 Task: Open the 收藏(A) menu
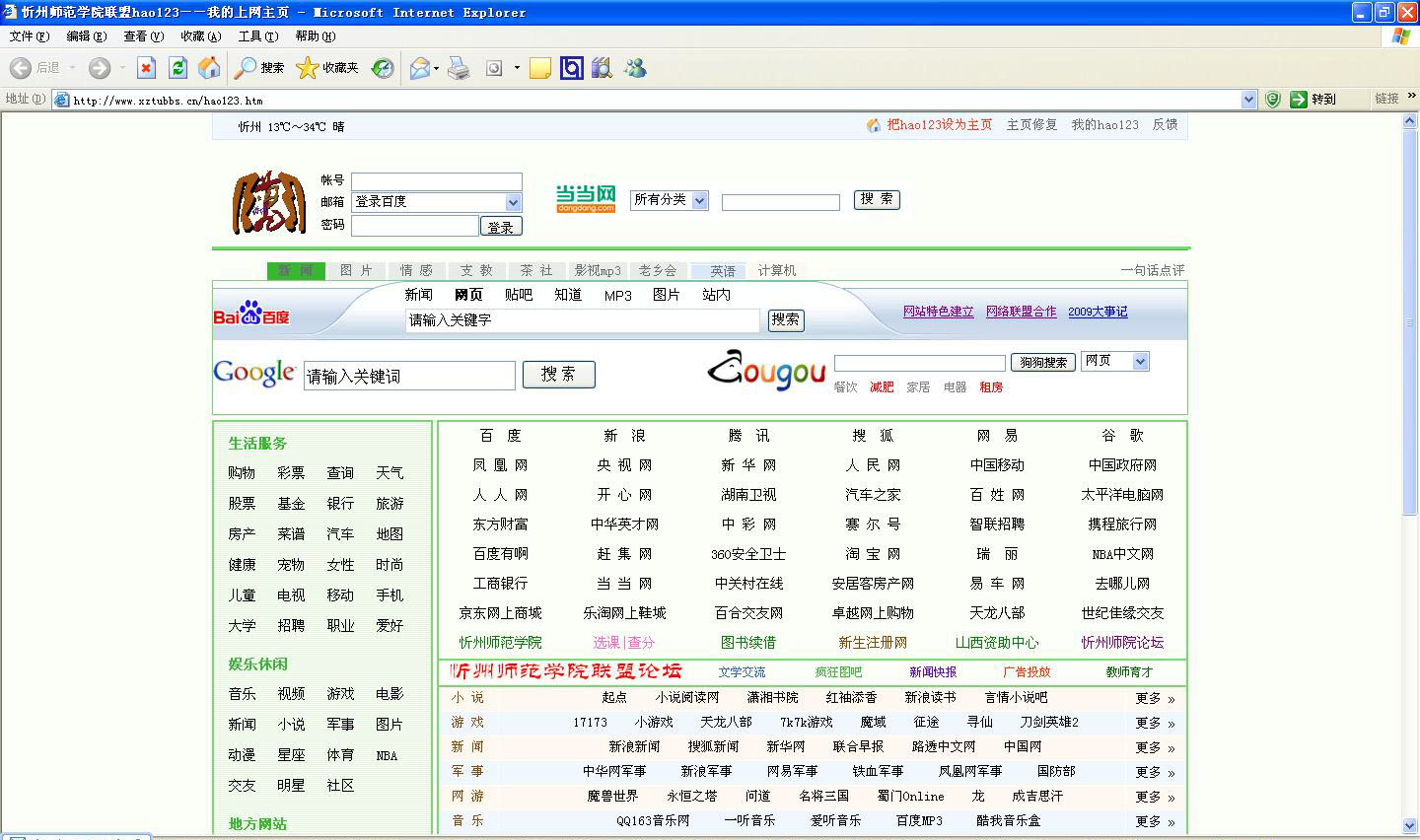(x=200, y=36)
